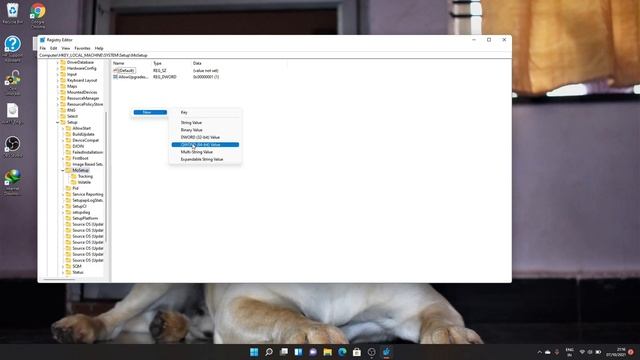Select the setupdiag key
The width and height of the screenshot is (640, 360).
click(81, 212)
